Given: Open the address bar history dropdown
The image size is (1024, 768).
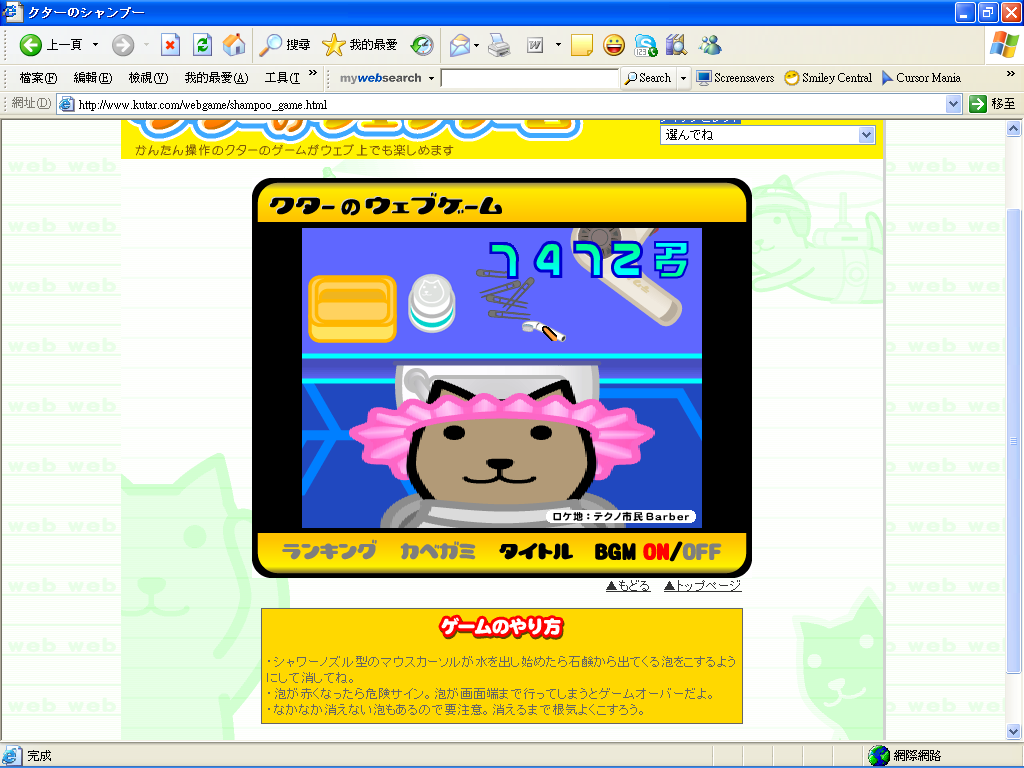Looking at the screenshot, I should (x=953, y=104).
